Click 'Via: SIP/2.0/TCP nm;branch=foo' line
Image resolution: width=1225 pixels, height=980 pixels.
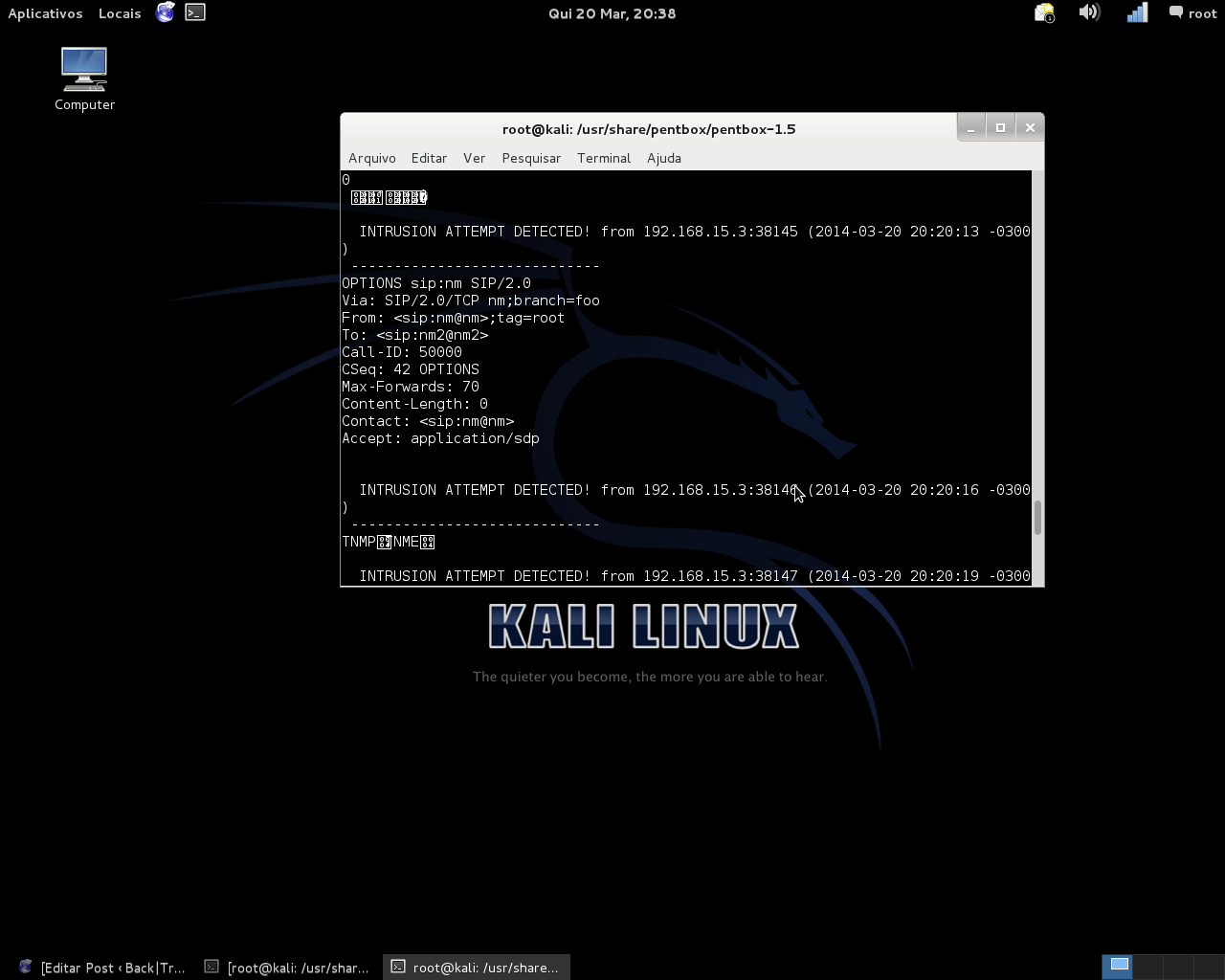pyautogui.click(x=471, y=301)
